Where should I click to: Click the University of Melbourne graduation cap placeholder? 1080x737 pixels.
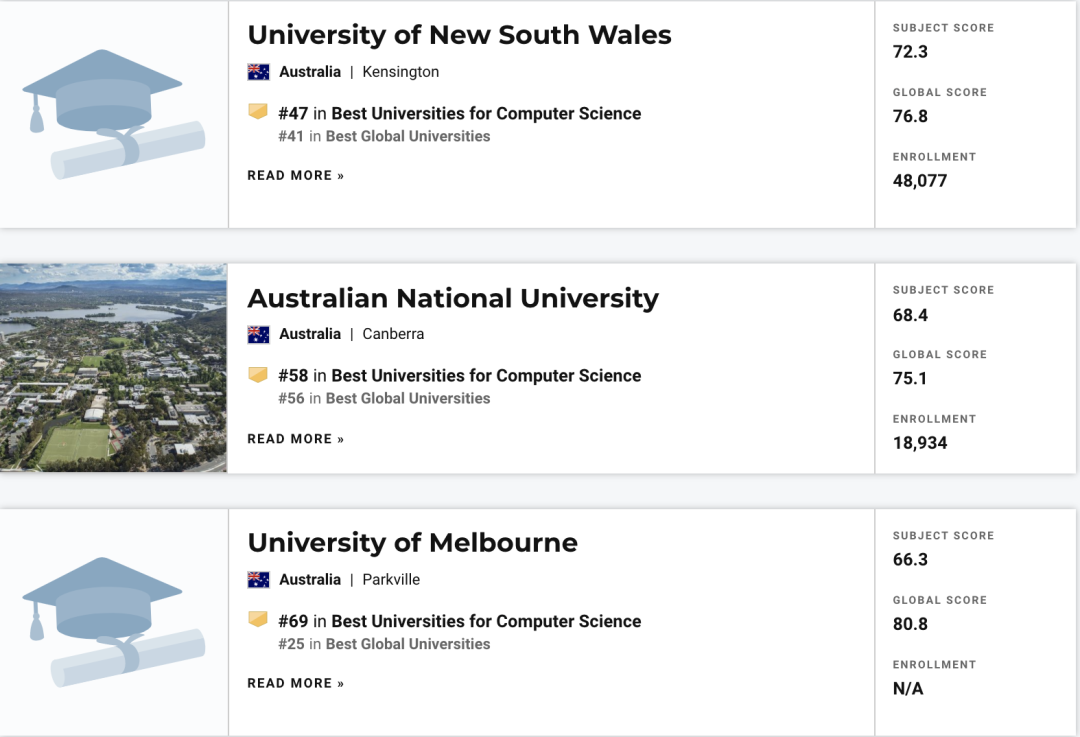tap(114, 622)
